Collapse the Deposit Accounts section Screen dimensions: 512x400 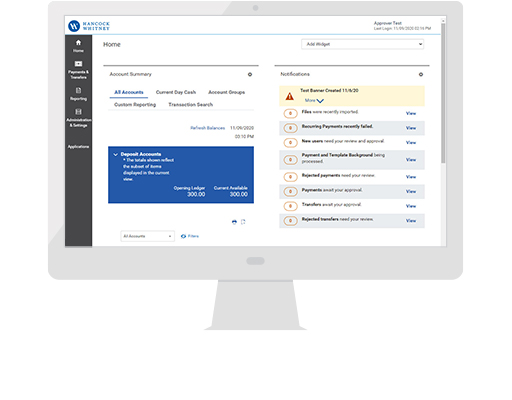[x=116, y=154]
